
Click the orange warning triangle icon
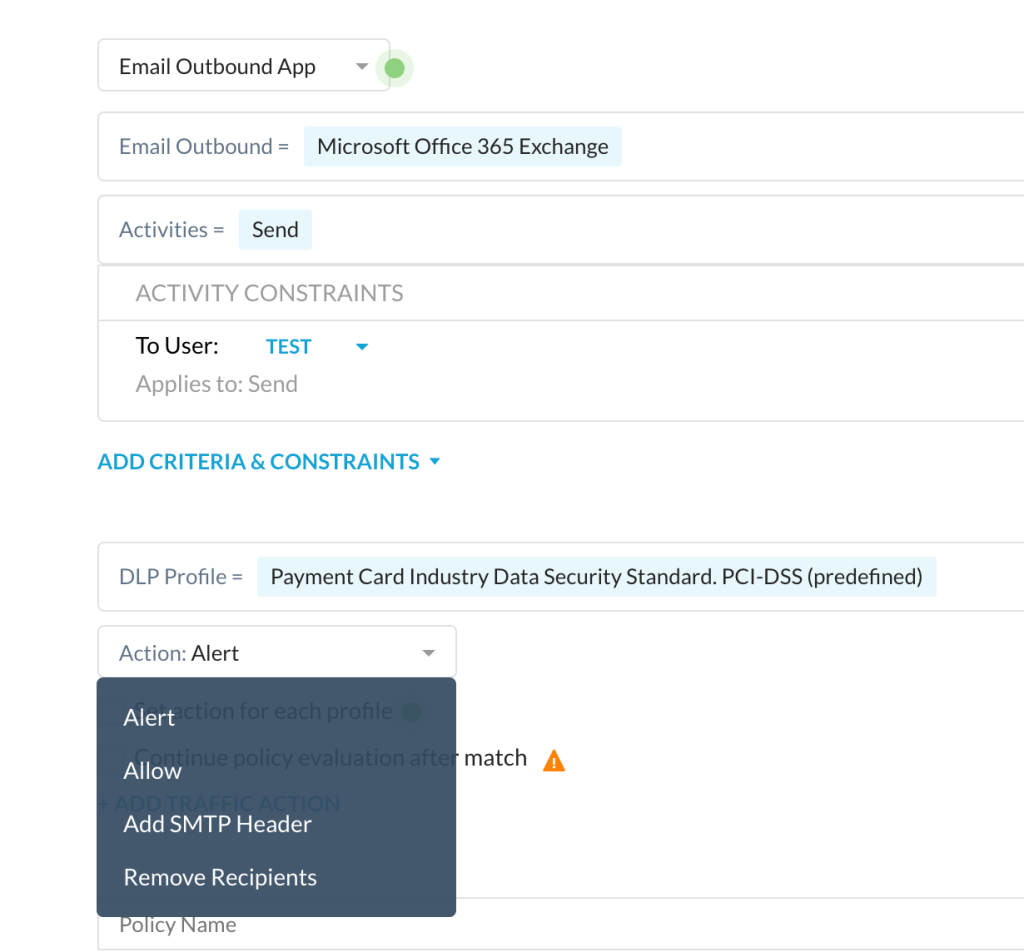pos(554,761)
